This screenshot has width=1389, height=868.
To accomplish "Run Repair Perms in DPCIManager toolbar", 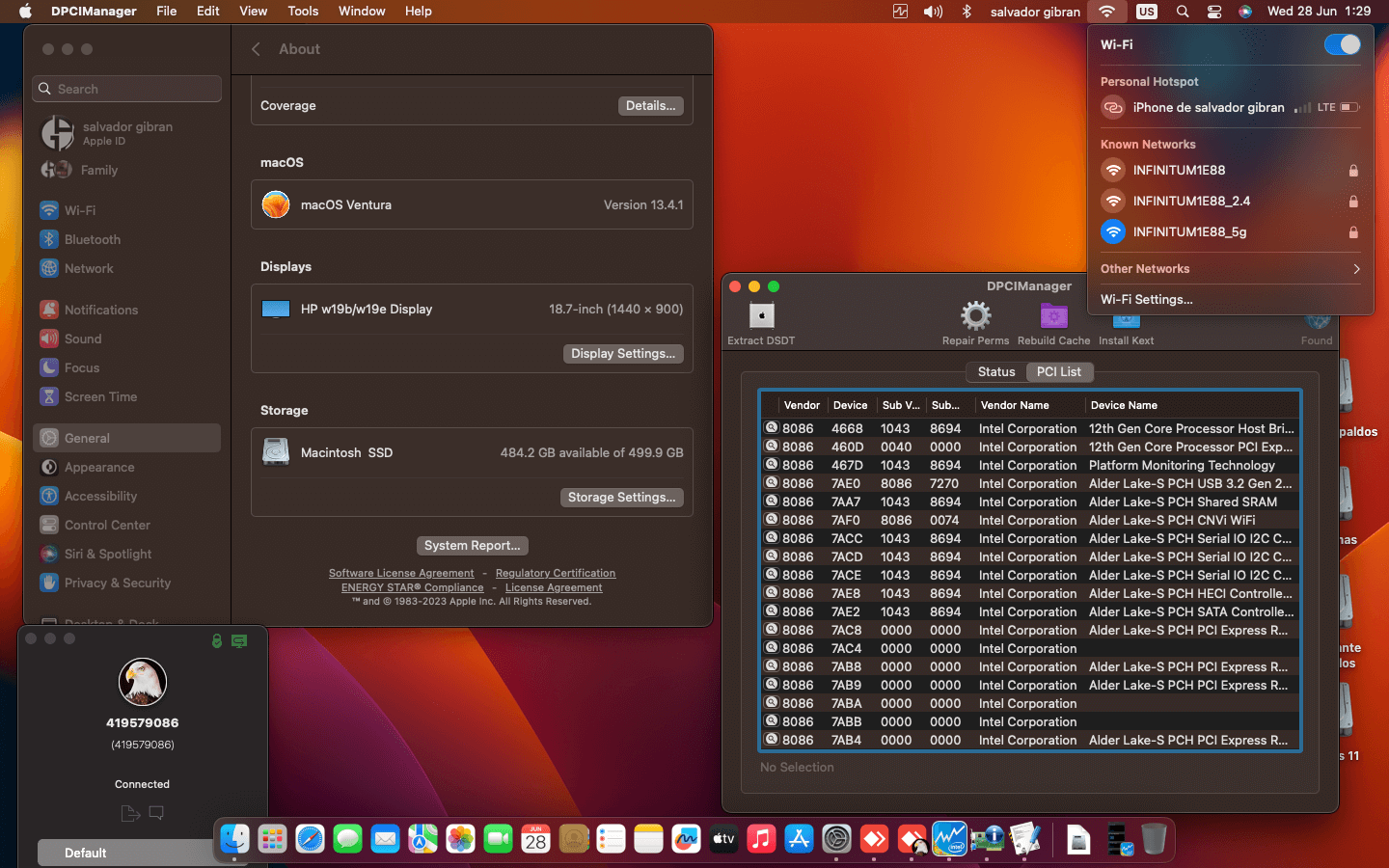I will (975, 315).
